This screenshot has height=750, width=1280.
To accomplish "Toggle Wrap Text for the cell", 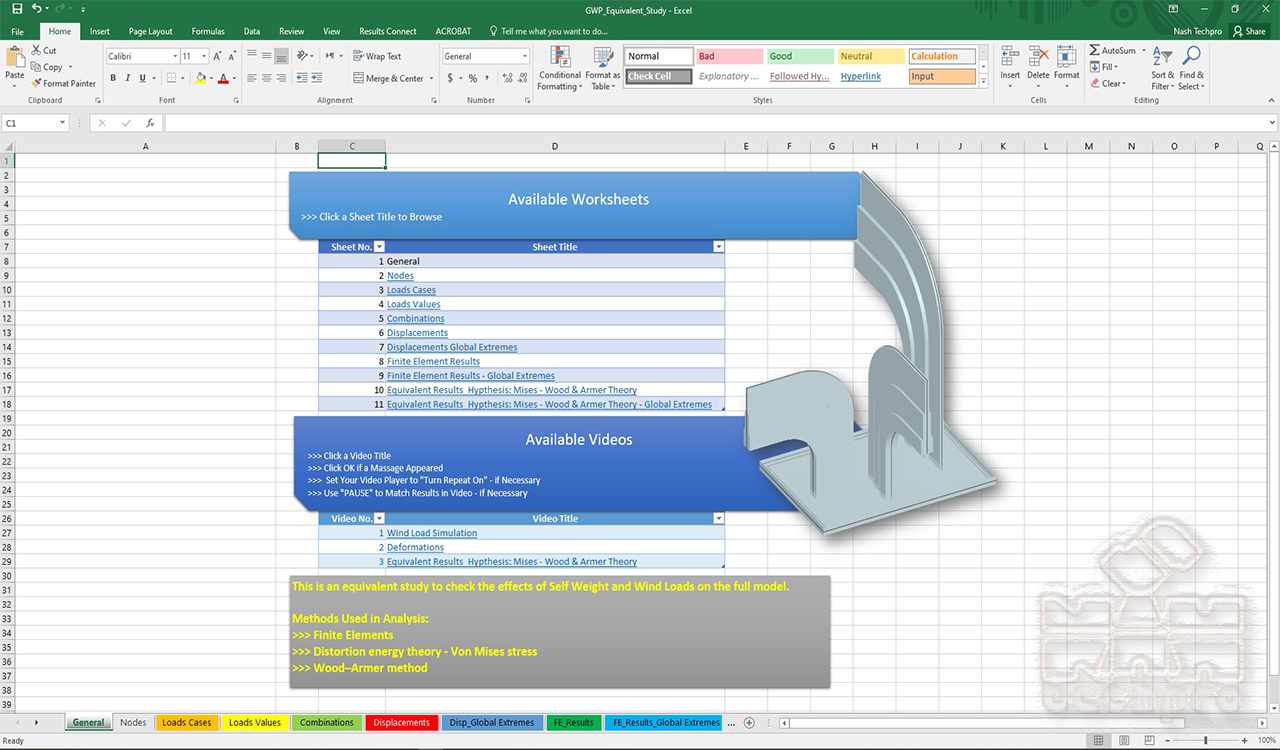I will pos(377,57).
